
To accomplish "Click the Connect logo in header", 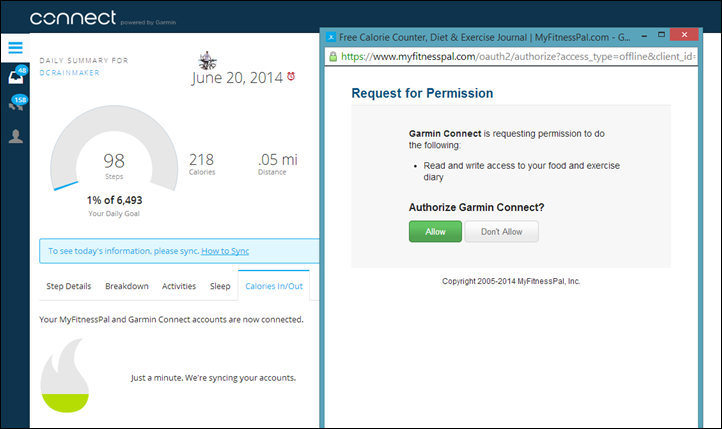I will tap(73, 18).
